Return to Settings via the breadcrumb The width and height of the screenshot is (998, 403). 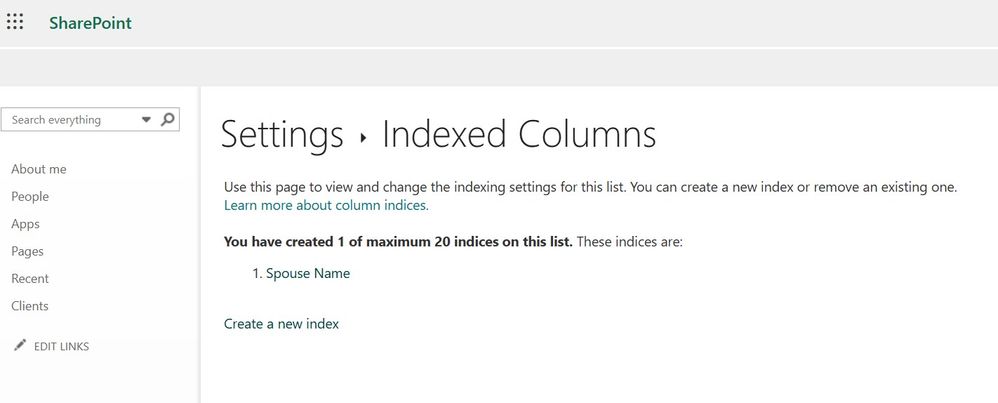click(x=281, y=135)
